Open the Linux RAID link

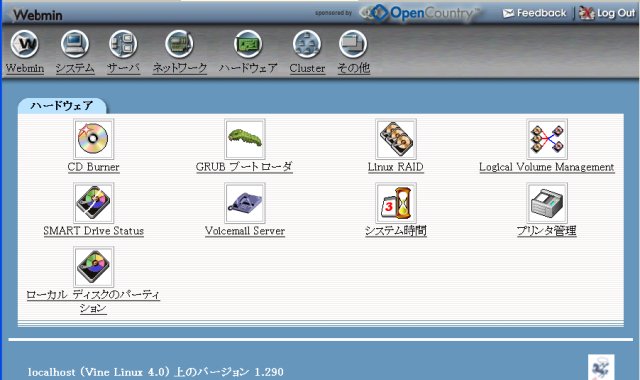pos(396,167)
